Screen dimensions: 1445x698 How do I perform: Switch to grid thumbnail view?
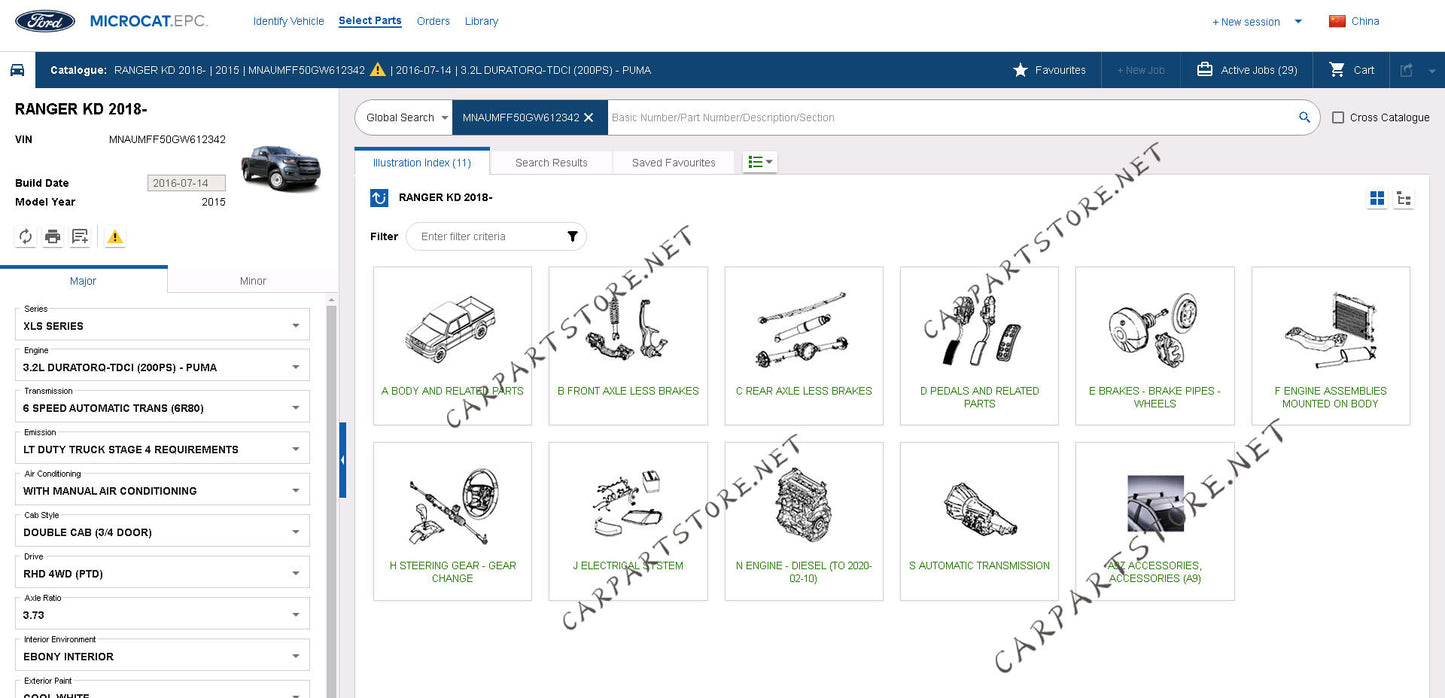(x=1377, y=198)
